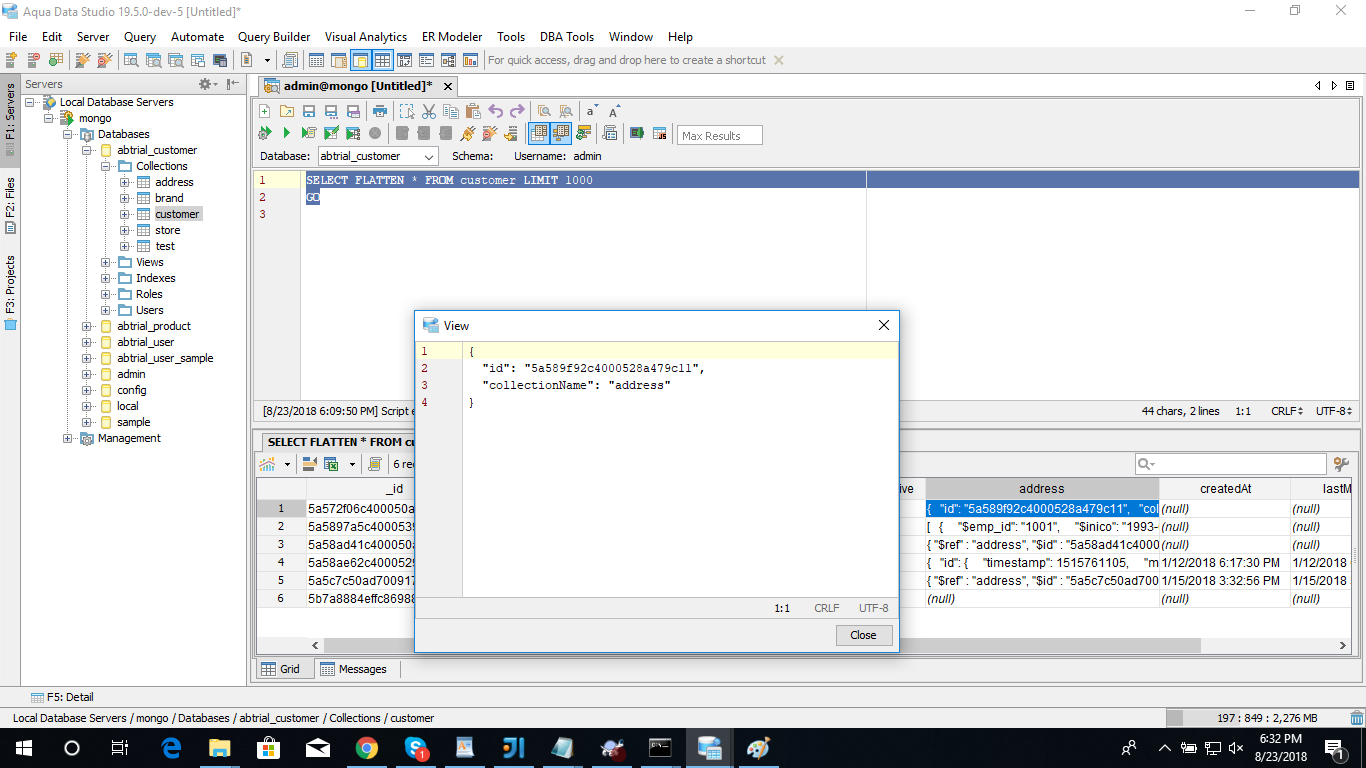The height and width of the screenshot is (768, 1366).
Task: Click the results chart icon
Action: [x=267, y=464]
